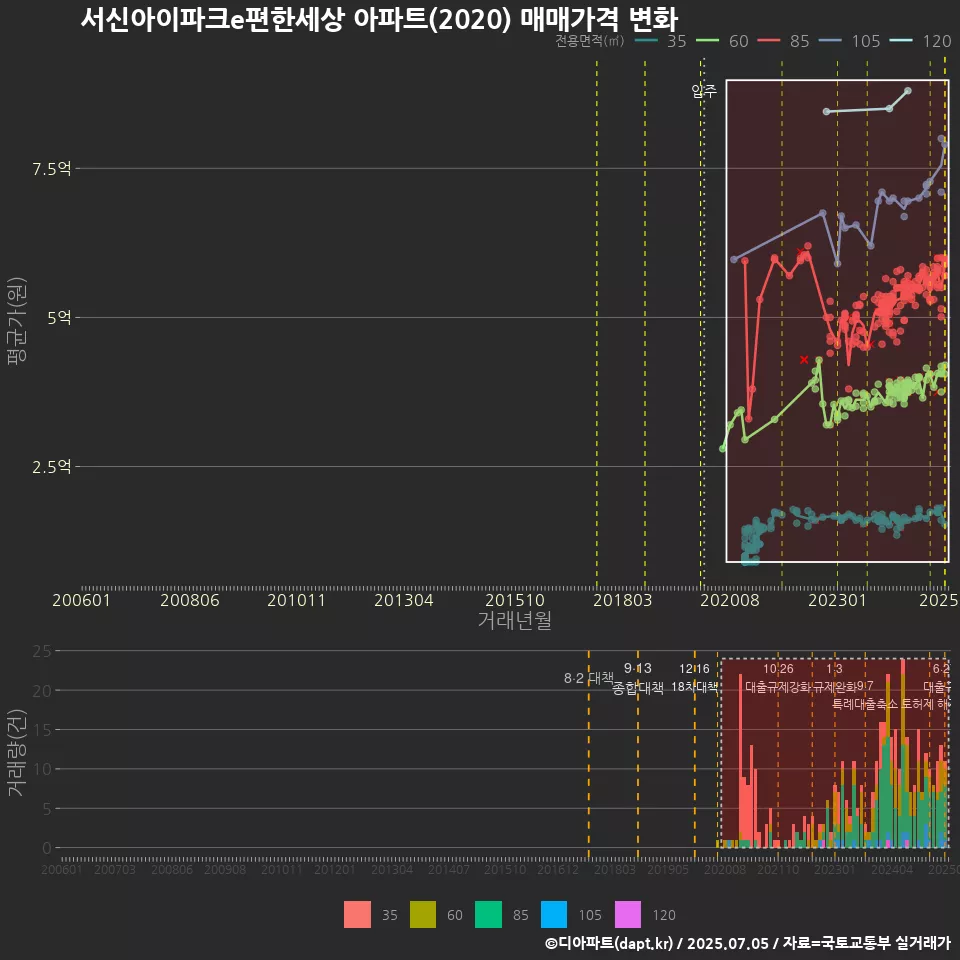Click the 201201 date label on the volume chart
The width and height of the screenshot is (960, 960).
(335, 869)
